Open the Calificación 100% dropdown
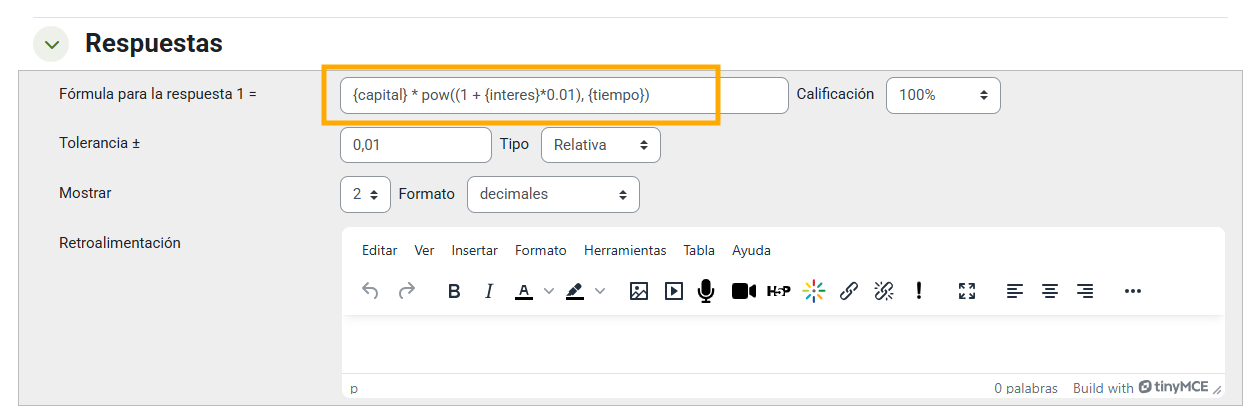The width and height of the screenshot is (1255, 415). coord(942,95)
